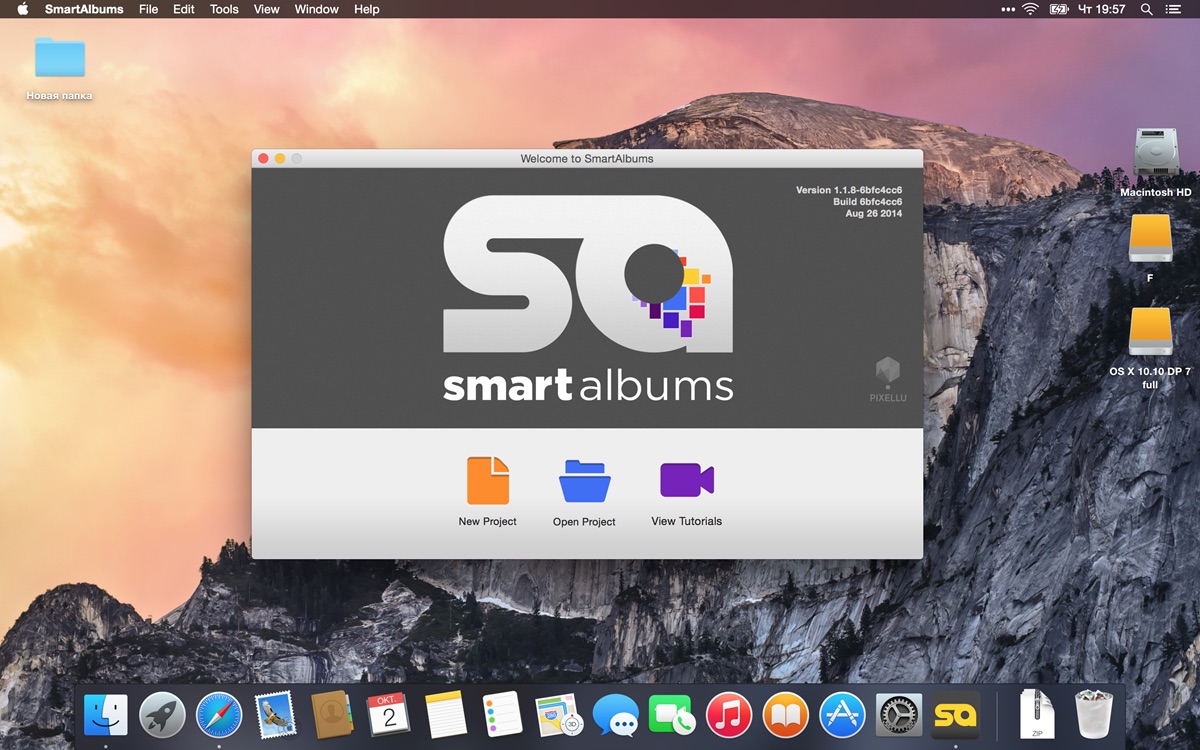Close the Welcome to SmartAlbums window
This screenshot has height=750, width=1200.
tap(264, 158)
